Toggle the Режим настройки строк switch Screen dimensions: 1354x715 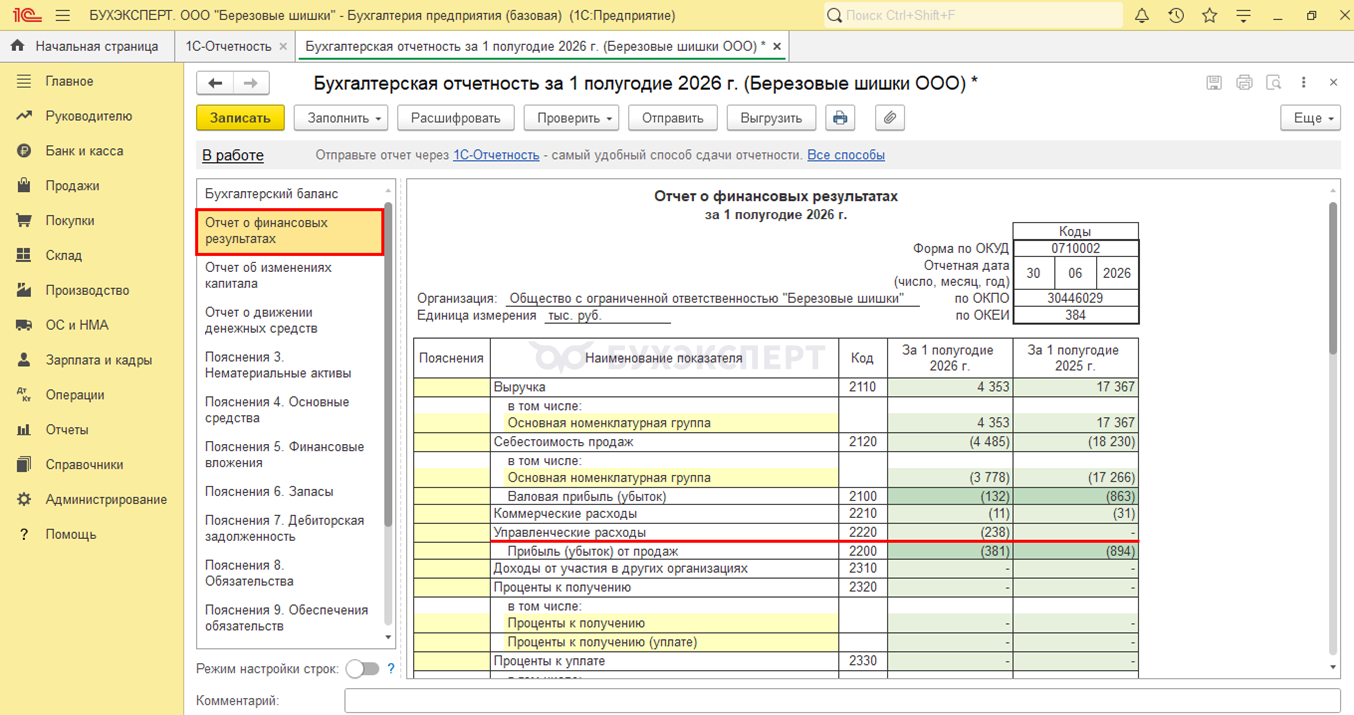(x=362, y=669)
